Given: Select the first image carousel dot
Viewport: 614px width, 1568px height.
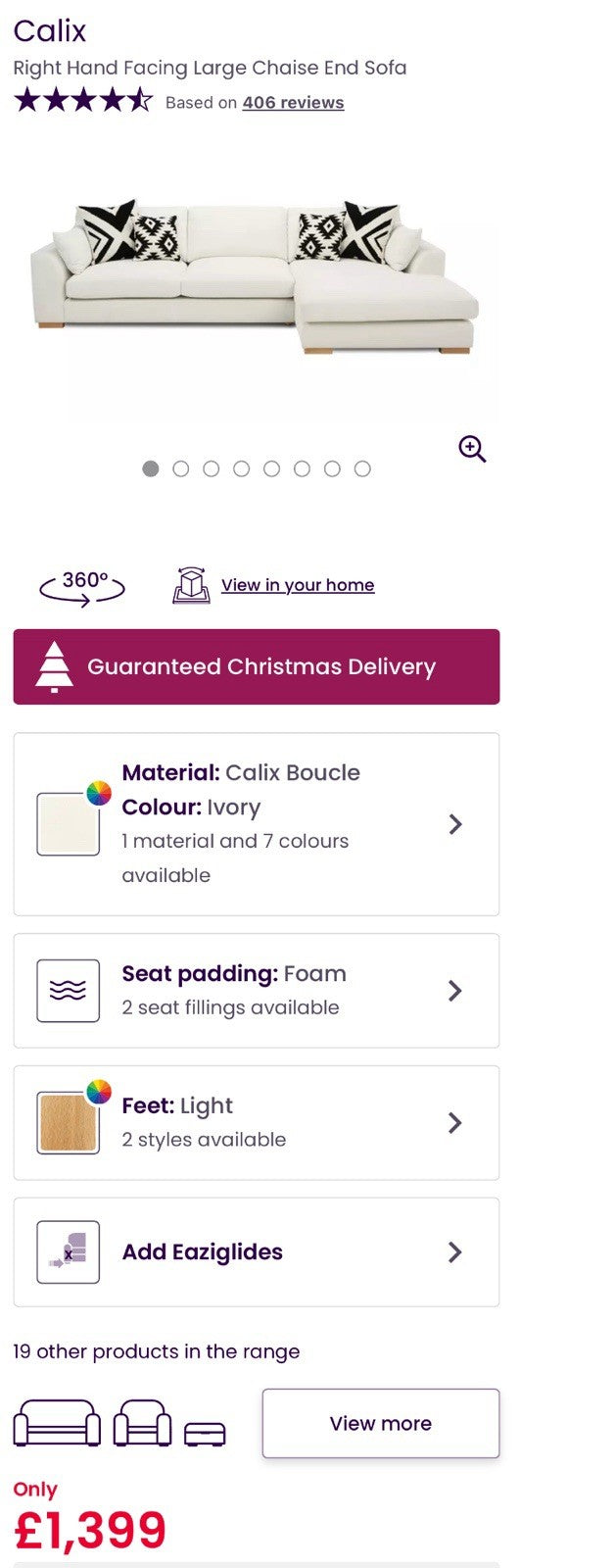Looking at the screenshot, I should point(150,468).
